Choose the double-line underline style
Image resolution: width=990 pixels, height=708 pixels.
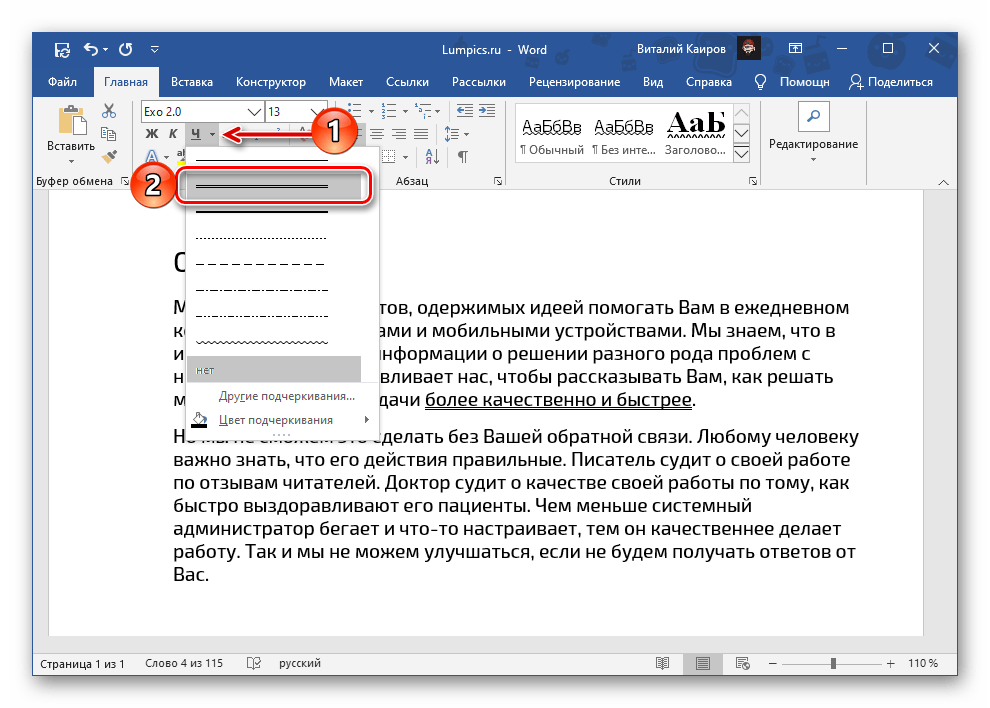tap(262, 187)
